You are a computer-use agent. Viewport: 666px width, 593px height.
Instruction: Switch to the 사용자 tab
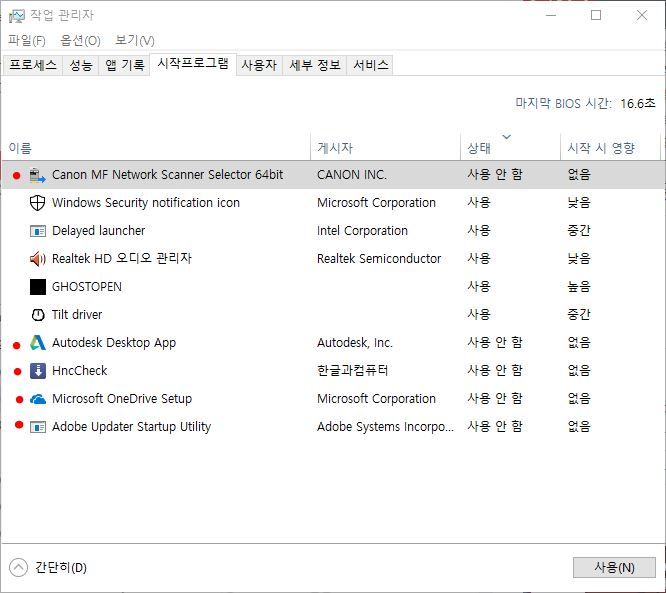pyautogui.click(x=259, y=65)
